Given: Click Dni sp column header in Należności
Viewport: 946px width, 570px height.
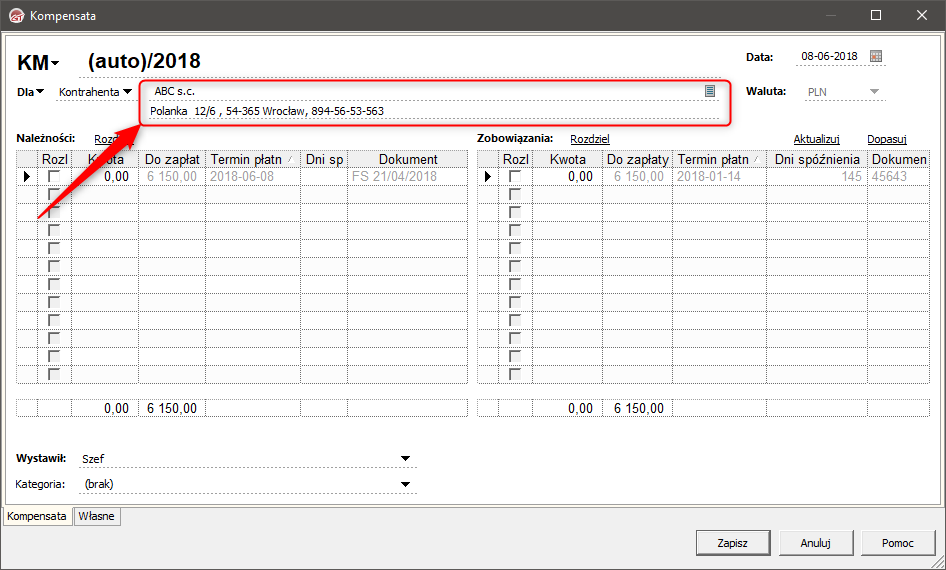Looking at the screenshot, I should [x=324, y=159].
